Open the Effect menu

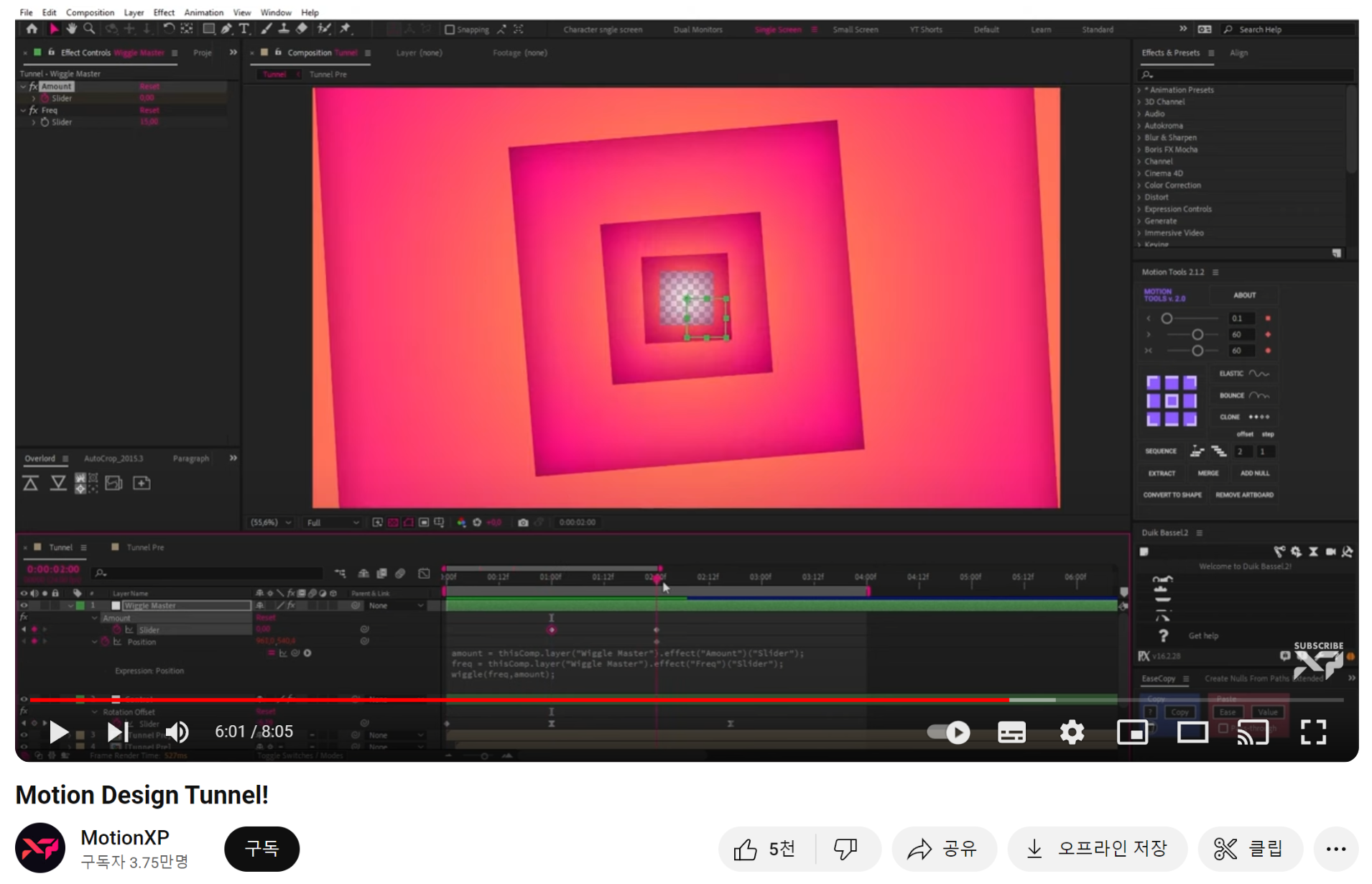pyautogui.click(x=164, y=12)
